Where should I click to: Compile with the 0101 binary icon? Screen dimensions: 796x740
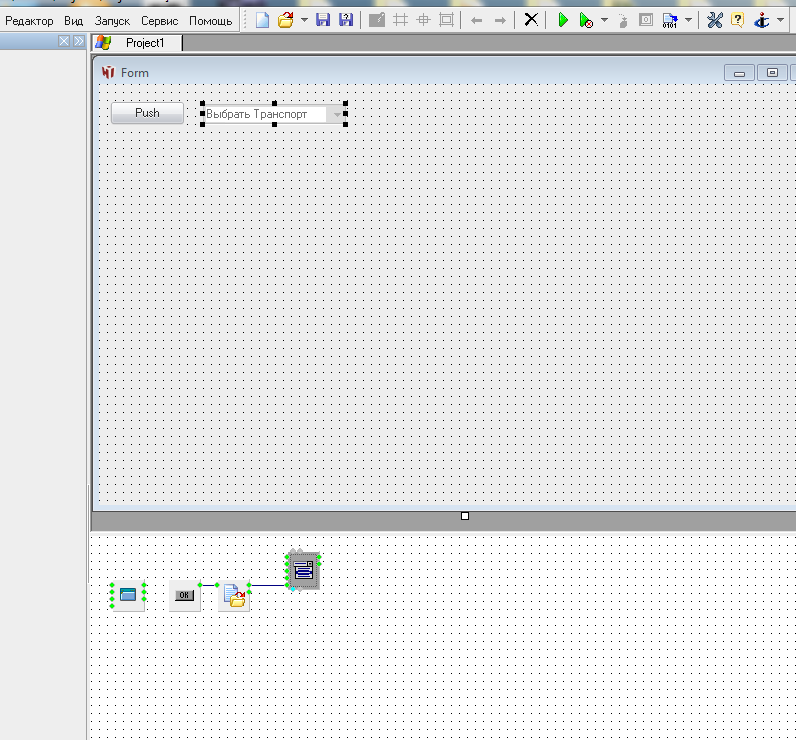pos(670,21)
